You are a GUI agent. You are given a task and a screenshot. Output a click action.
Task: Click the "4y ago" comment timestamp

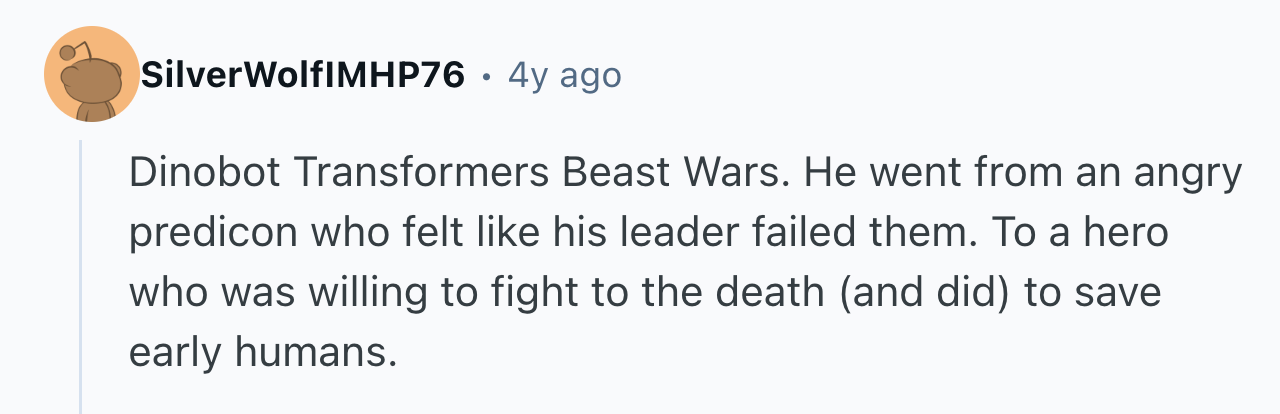pyautogui.click(x=564, y=75)
